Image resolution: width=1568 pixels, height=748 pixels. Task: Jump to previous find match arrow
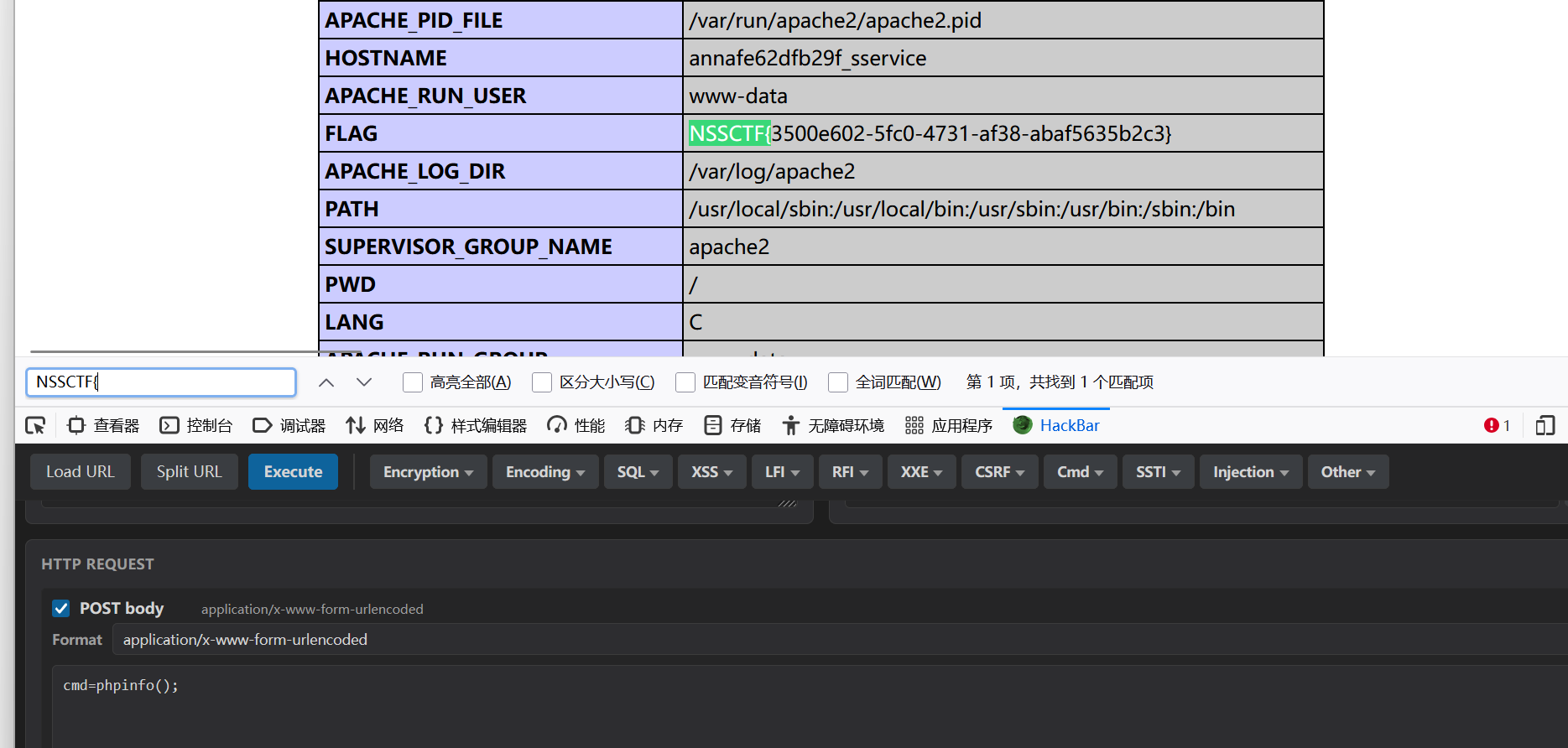tap(326, 382)
